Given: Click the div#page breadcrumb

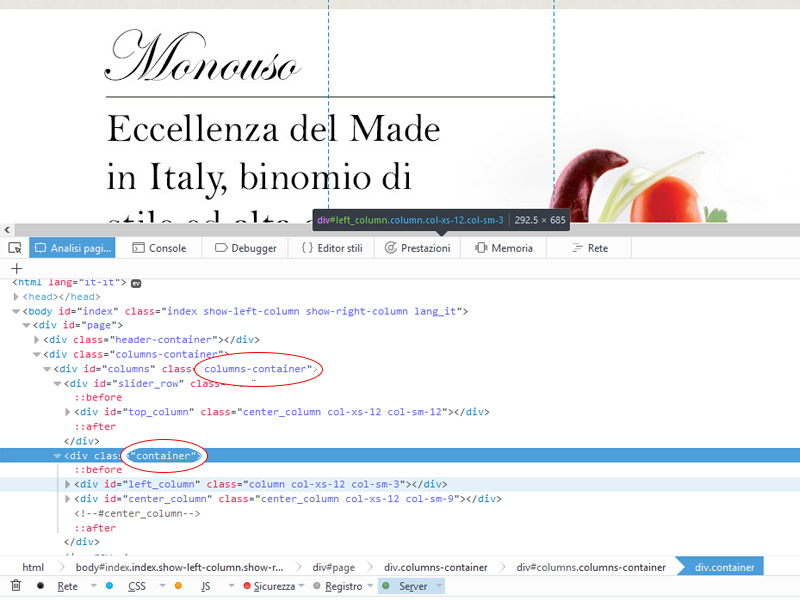Looking at the screenshot, I should (334, 567).
